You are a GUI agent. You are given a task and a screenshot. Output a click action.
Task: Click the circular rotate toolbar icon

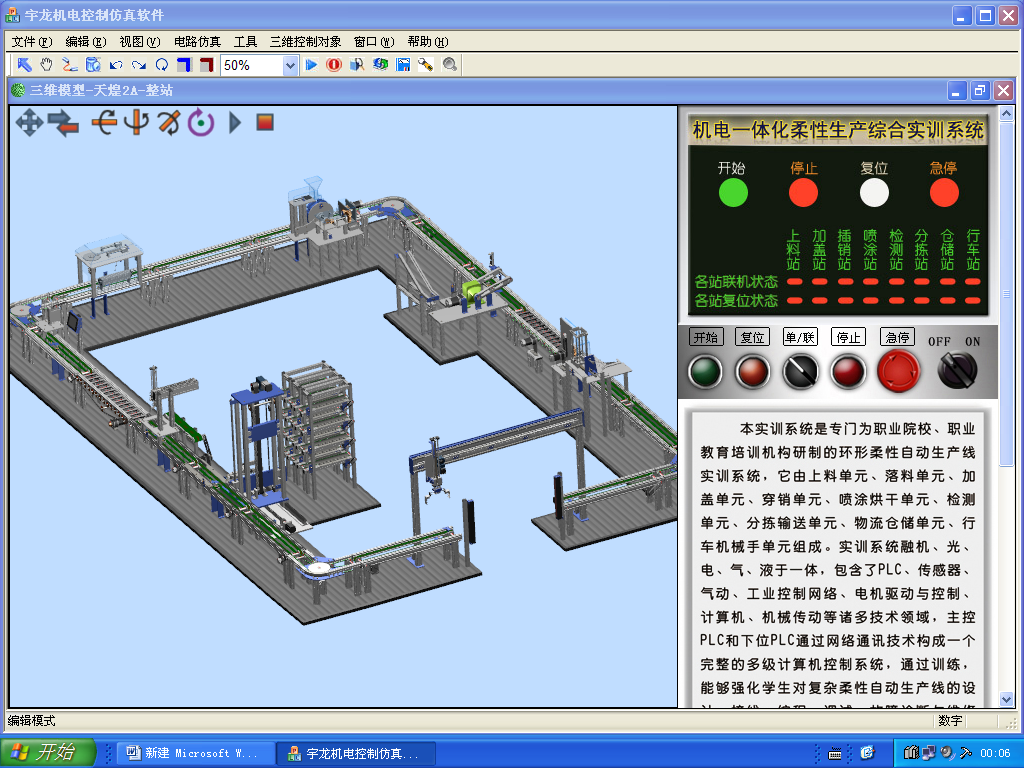click(161, 65)
